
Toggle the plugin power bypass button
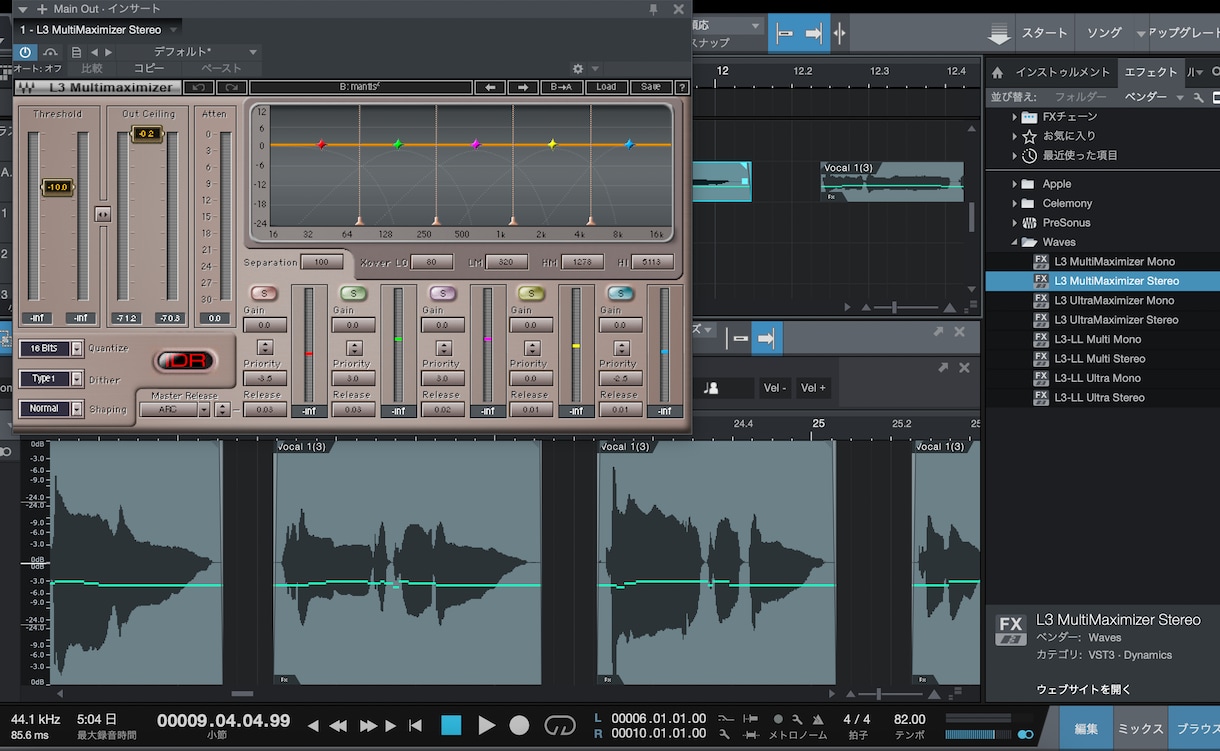25,52
